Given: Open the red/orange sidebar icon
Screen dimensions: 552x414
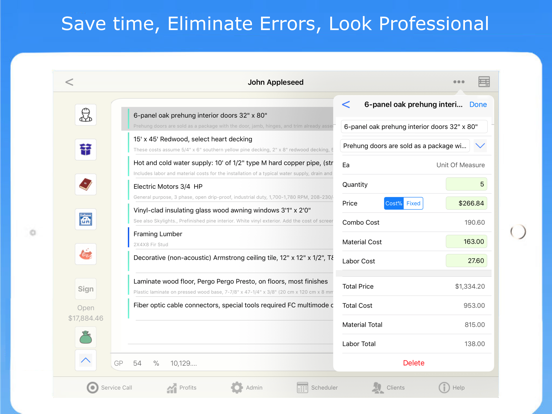Looking at the screenshot, I should [x=86, y=254].
